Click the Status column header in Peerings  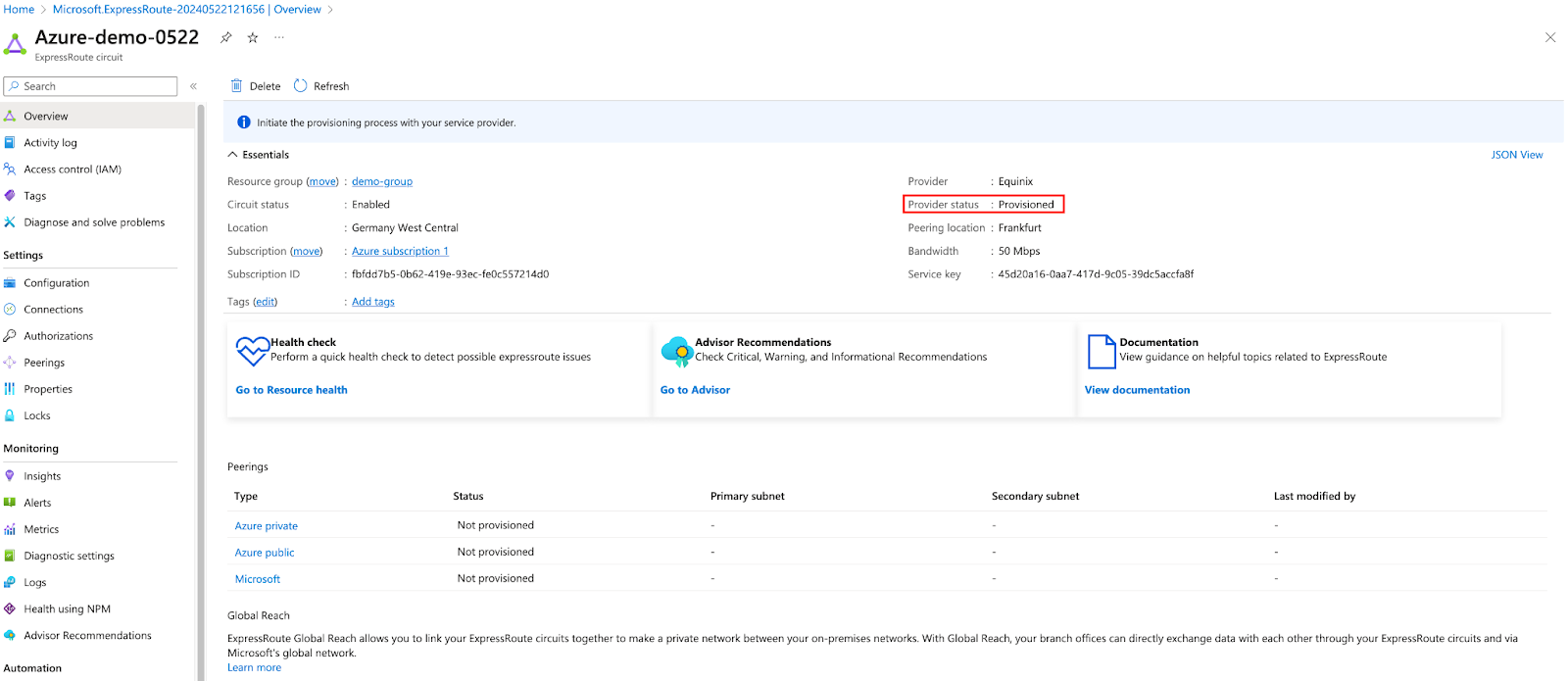tap(468, 496)
